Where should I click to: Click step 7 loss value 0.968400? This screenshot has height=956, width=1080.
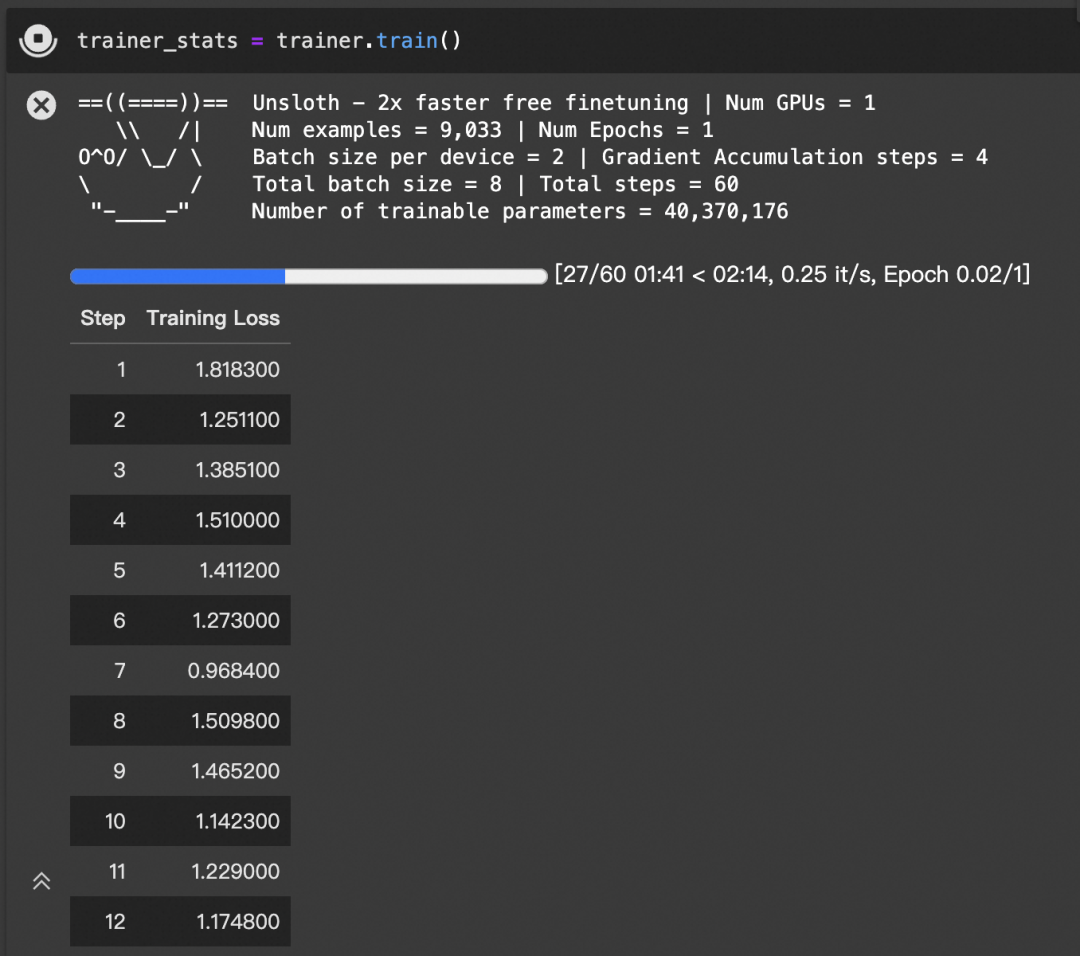click(233, 671)
